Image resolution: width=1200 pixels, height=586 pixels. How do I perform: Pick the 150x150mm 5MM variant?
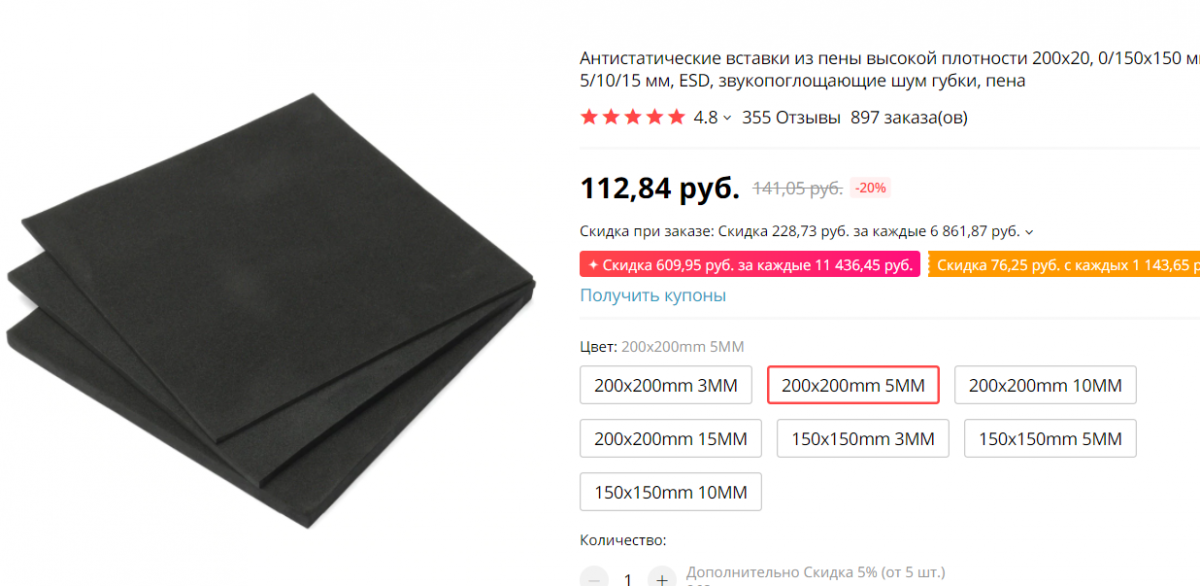pos(1050,438)
